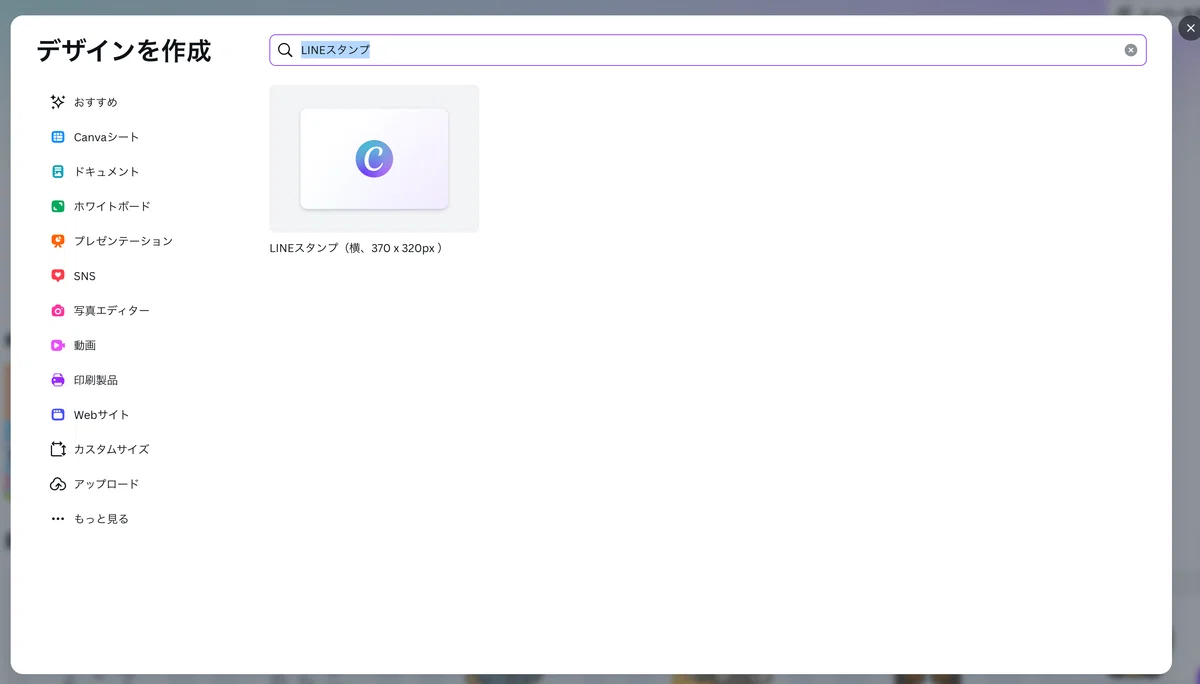Click the 写真エディター camera icon
Screen dimensions: 1200x684
coord(58,311)
